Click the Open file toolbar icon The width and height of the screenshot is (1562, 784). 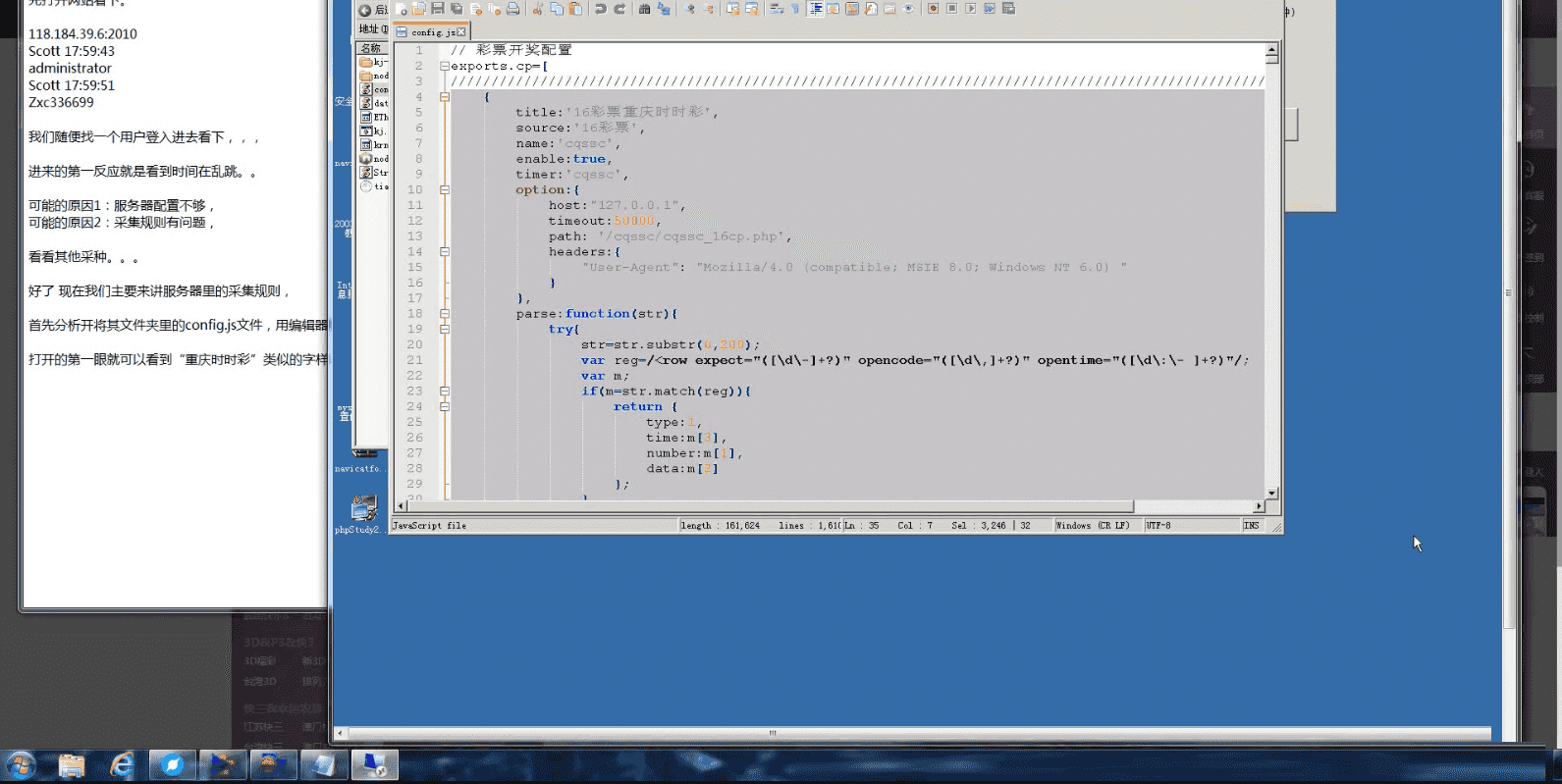pyautogui.click(x=419, y=9)
